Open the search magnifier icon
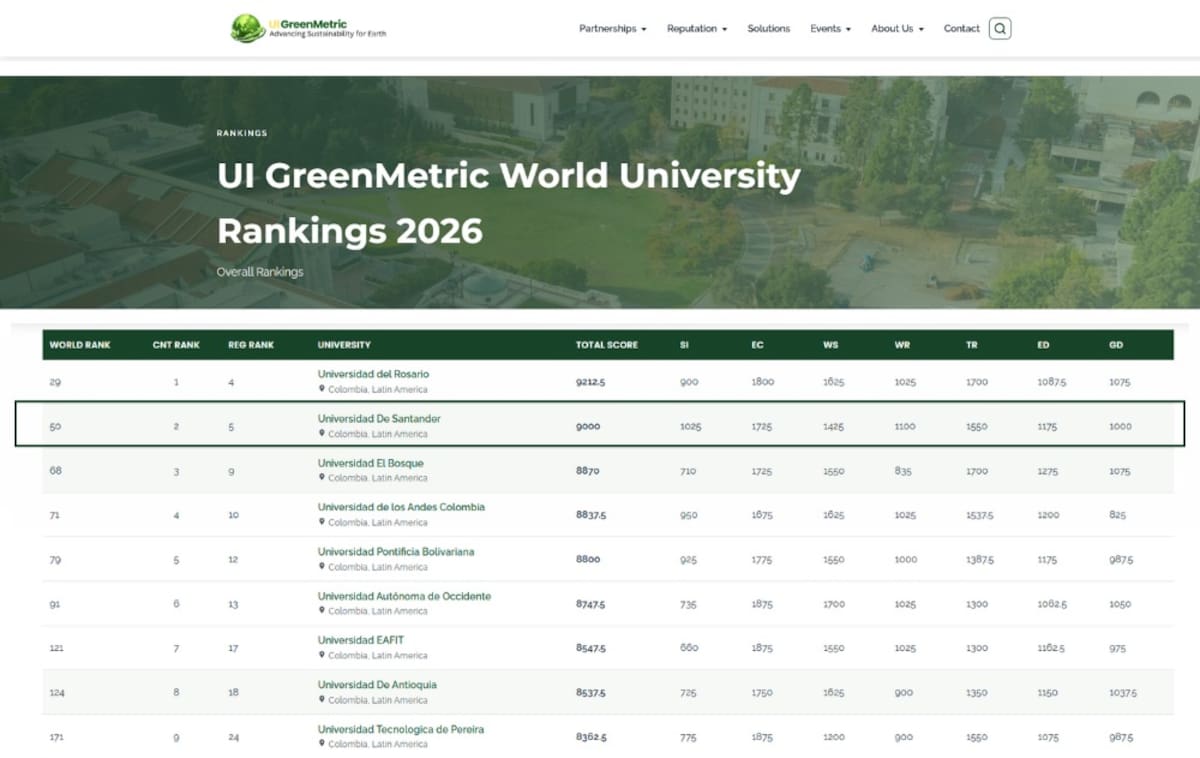Image resolution: width=1200 pixels, height=758 pixels. point(1000,28)
